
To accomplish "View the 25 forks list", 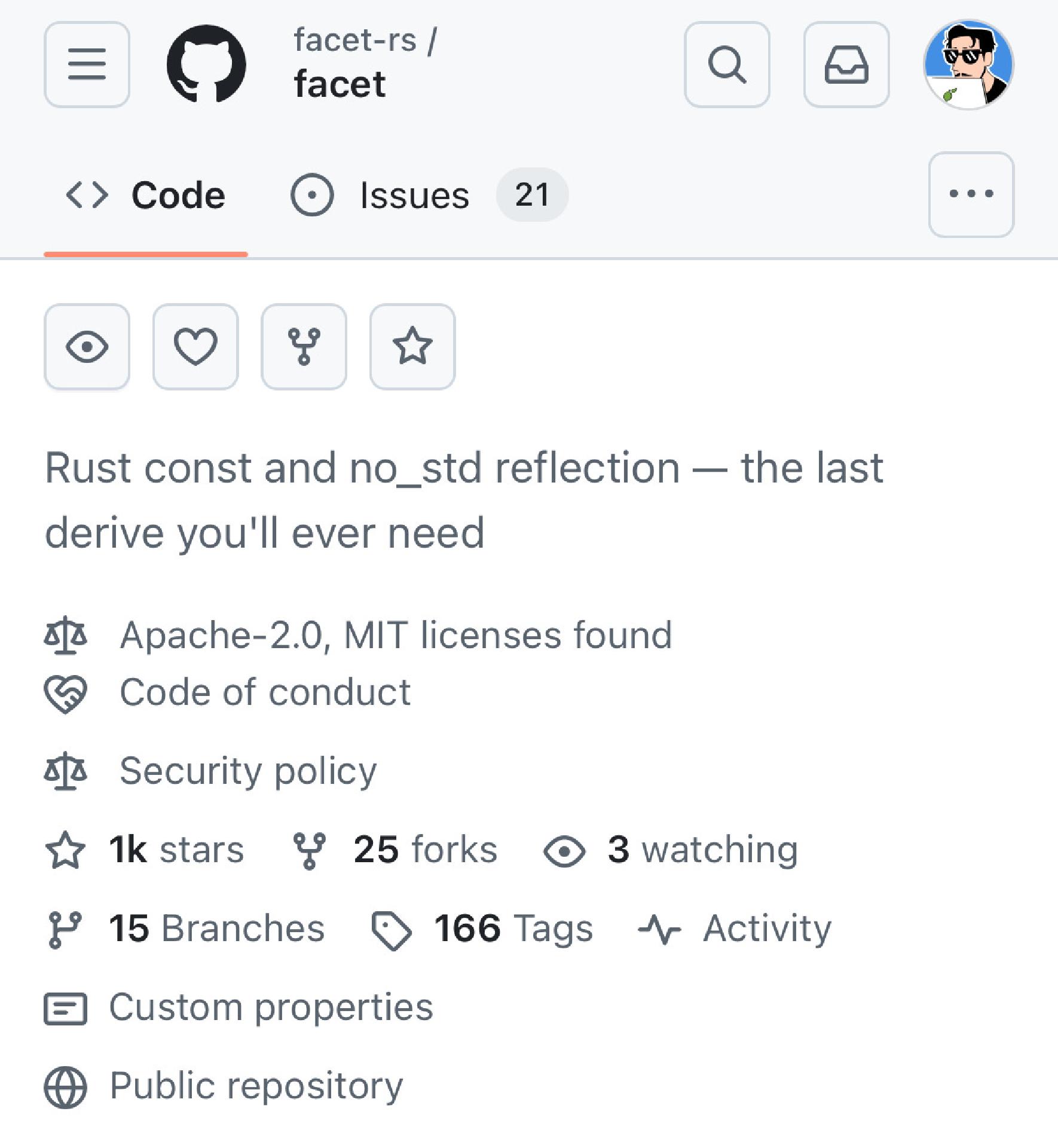I will (424, 850).
